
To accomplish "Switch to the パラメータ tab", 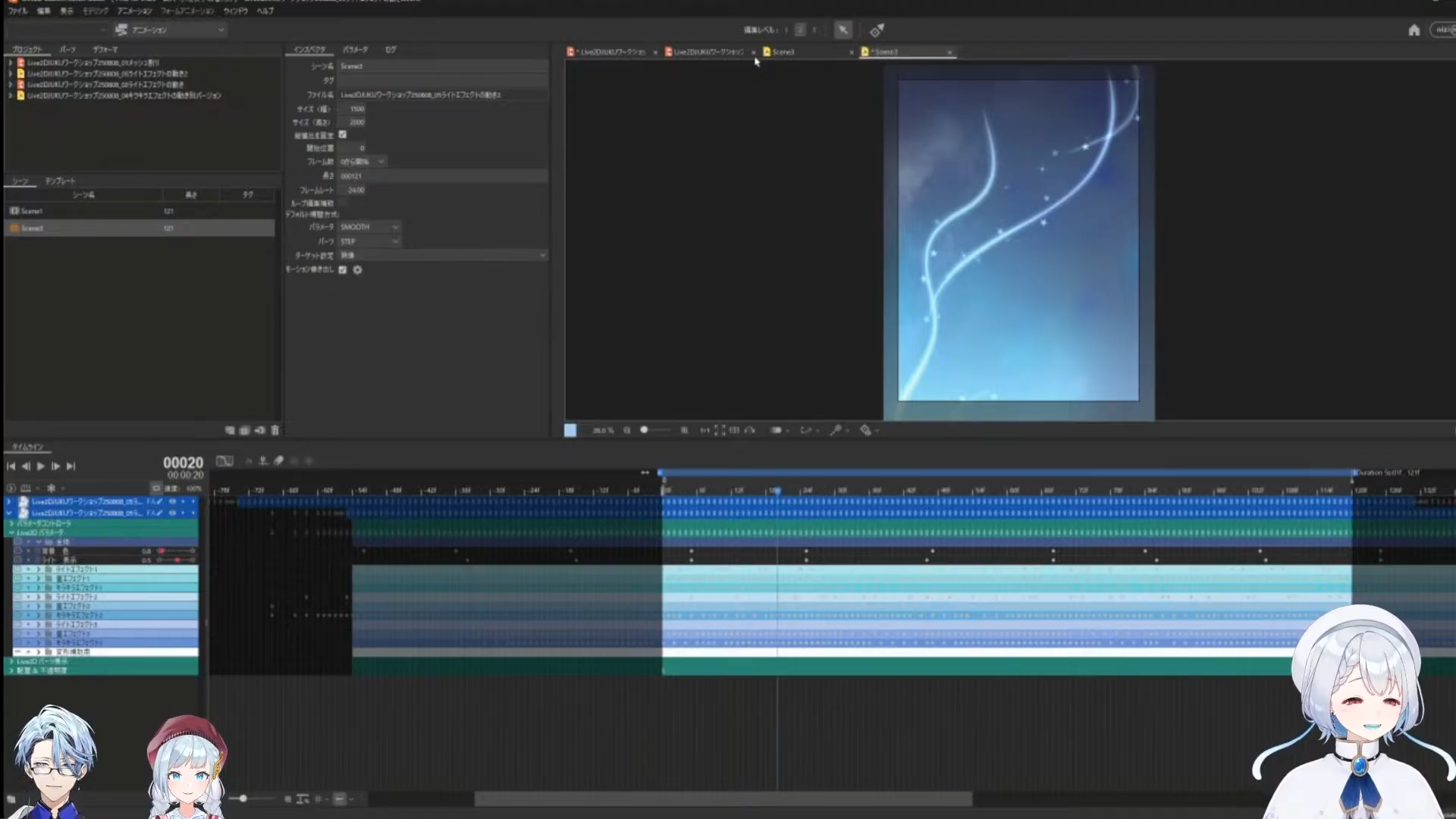I will pos(355,49).
